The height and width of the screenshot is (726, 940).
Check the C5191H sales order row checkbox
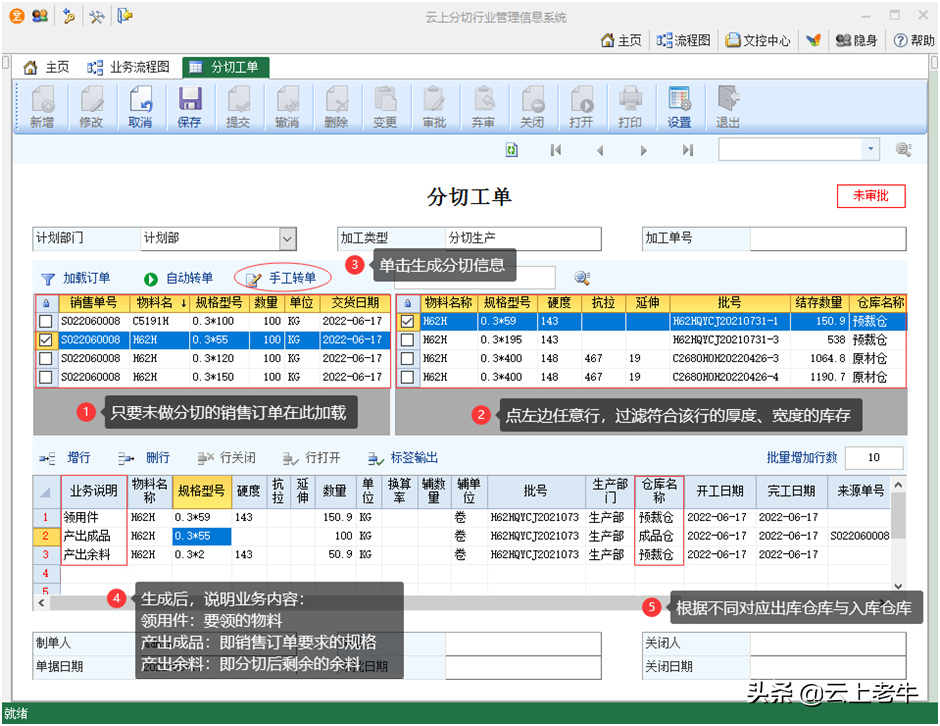(x=45, y=322)
